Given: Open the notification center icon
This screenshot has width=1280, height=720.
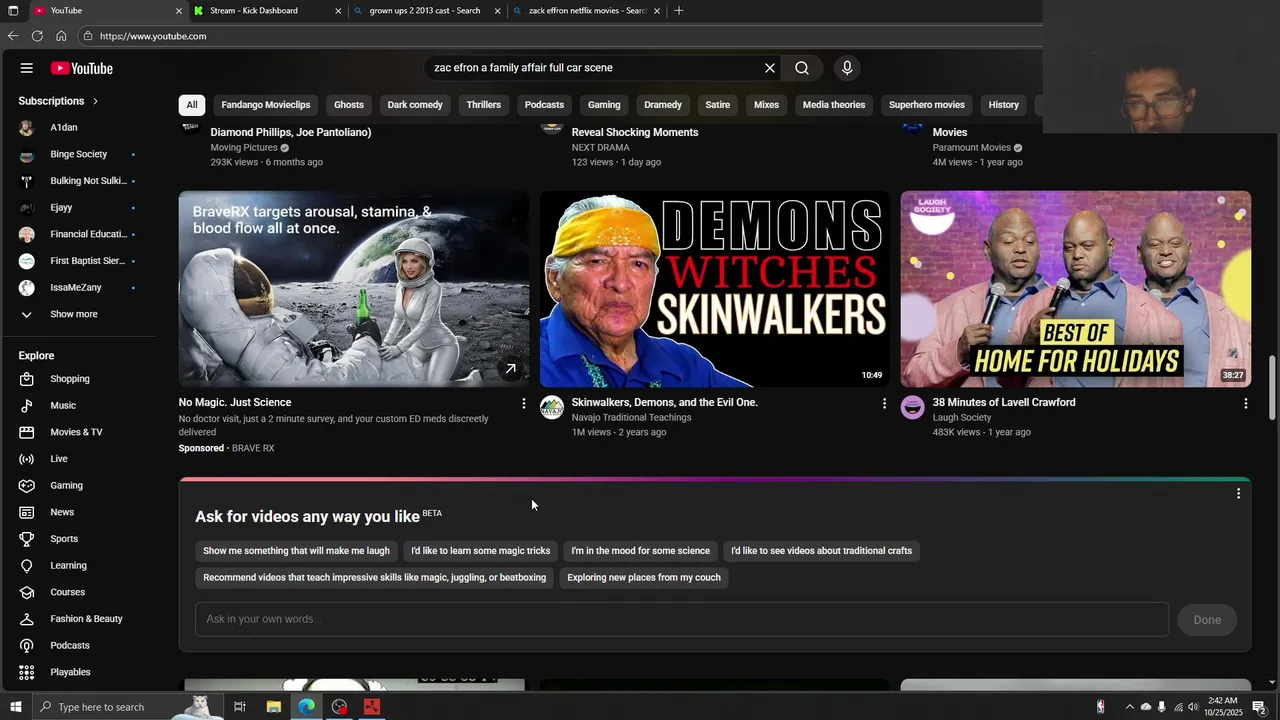Looking at the screenshot, I should point(1259,707).
